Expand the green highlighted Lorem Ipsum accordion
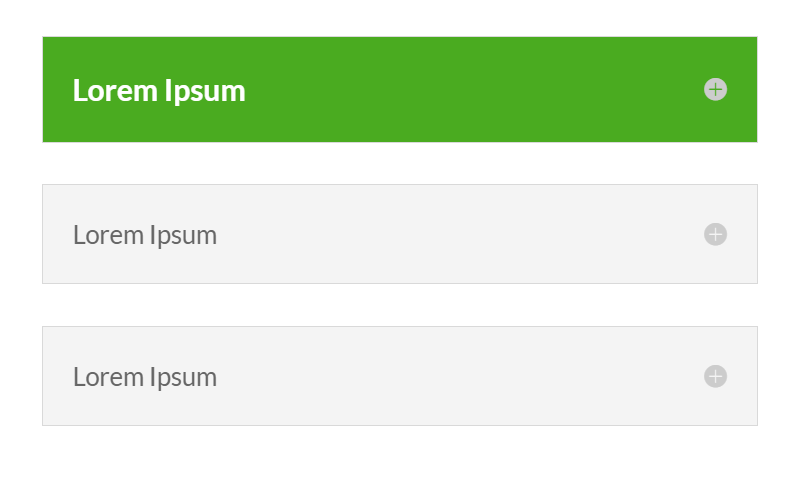The height and width of the screenshot is (498, 792). (400, 89)
